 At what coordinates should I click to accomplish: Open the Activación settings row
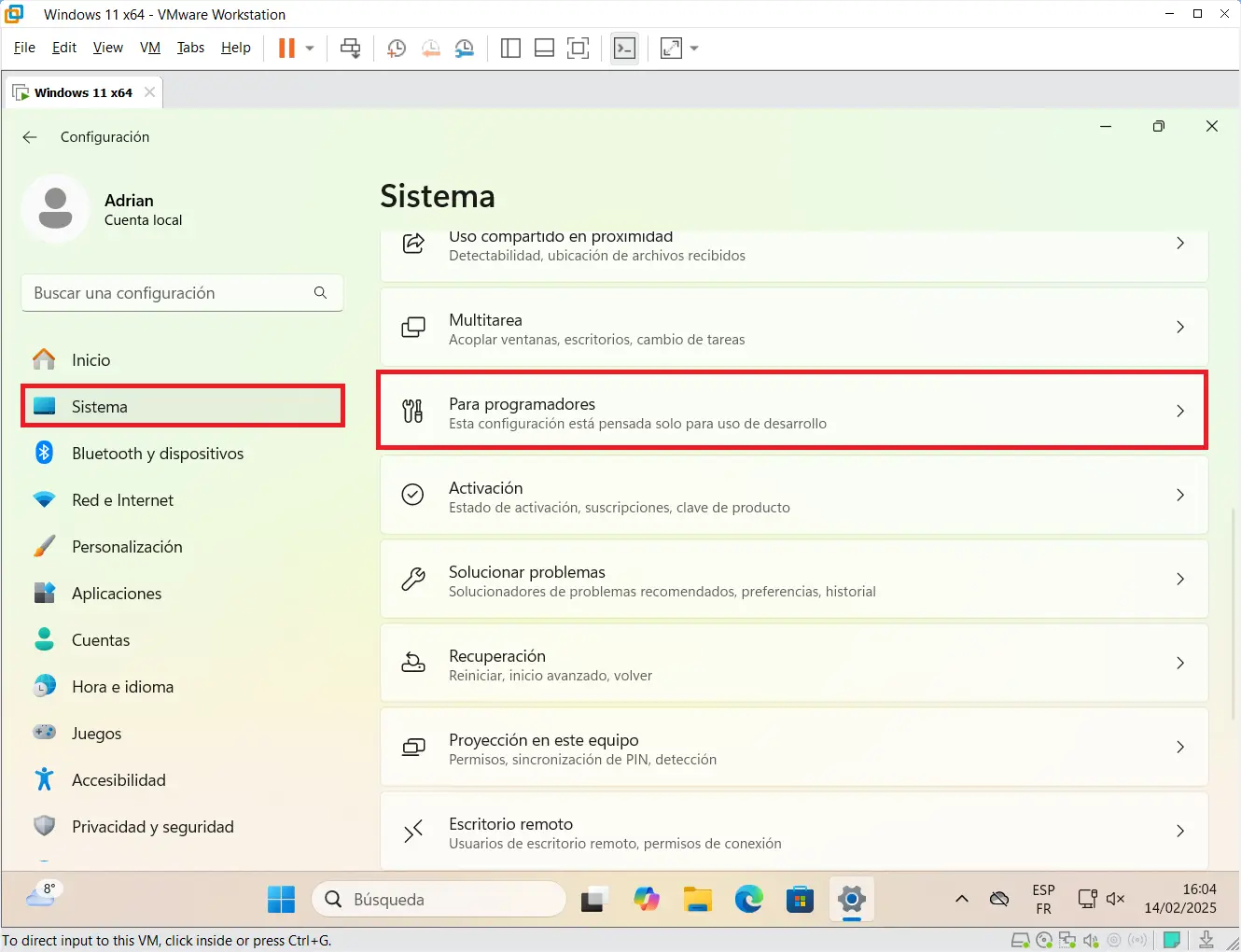click(x=794, y=496)
